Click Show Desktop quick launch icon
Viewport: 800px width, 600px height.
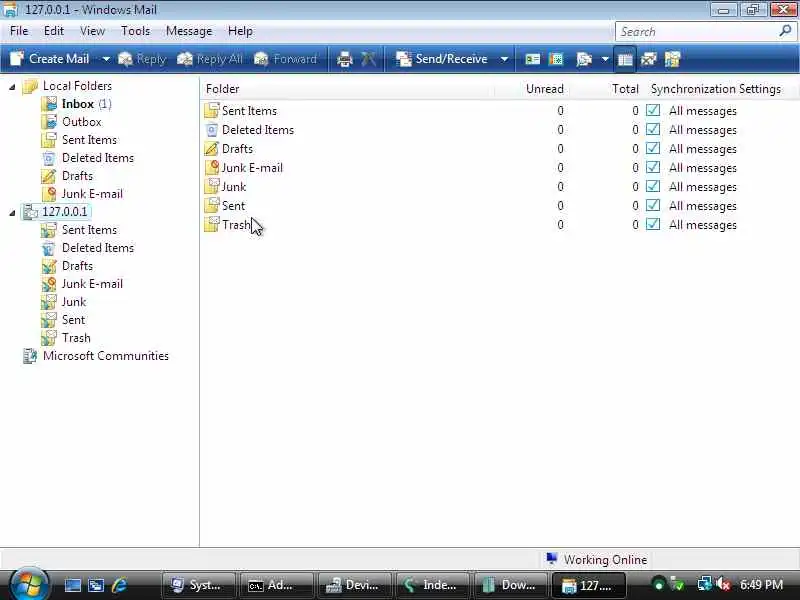coord(72,585)
